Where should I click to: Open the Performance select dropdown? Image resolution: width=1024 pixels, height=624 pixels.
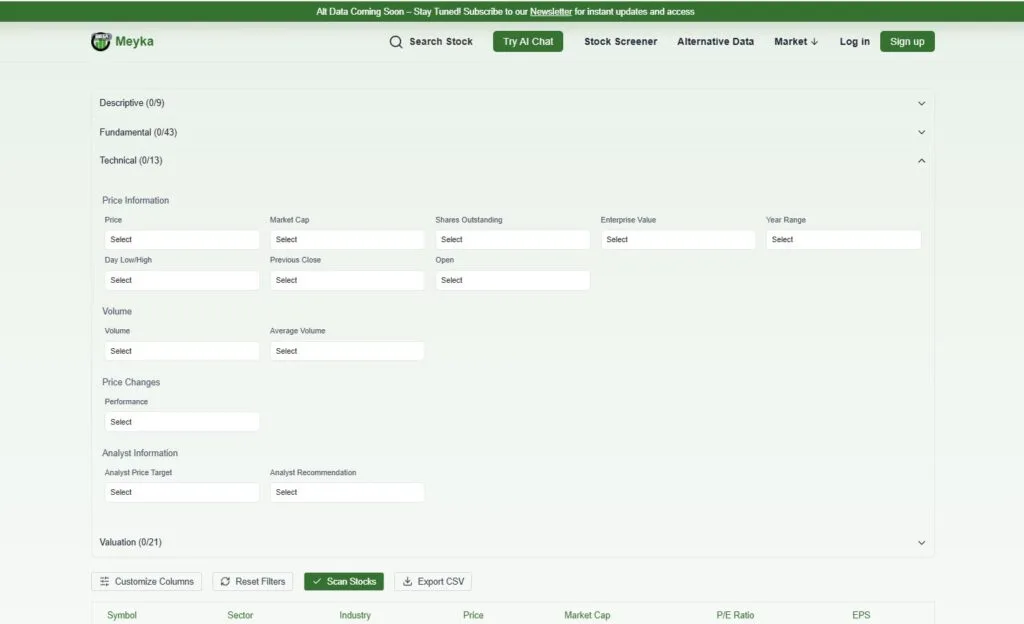(181, 421)
